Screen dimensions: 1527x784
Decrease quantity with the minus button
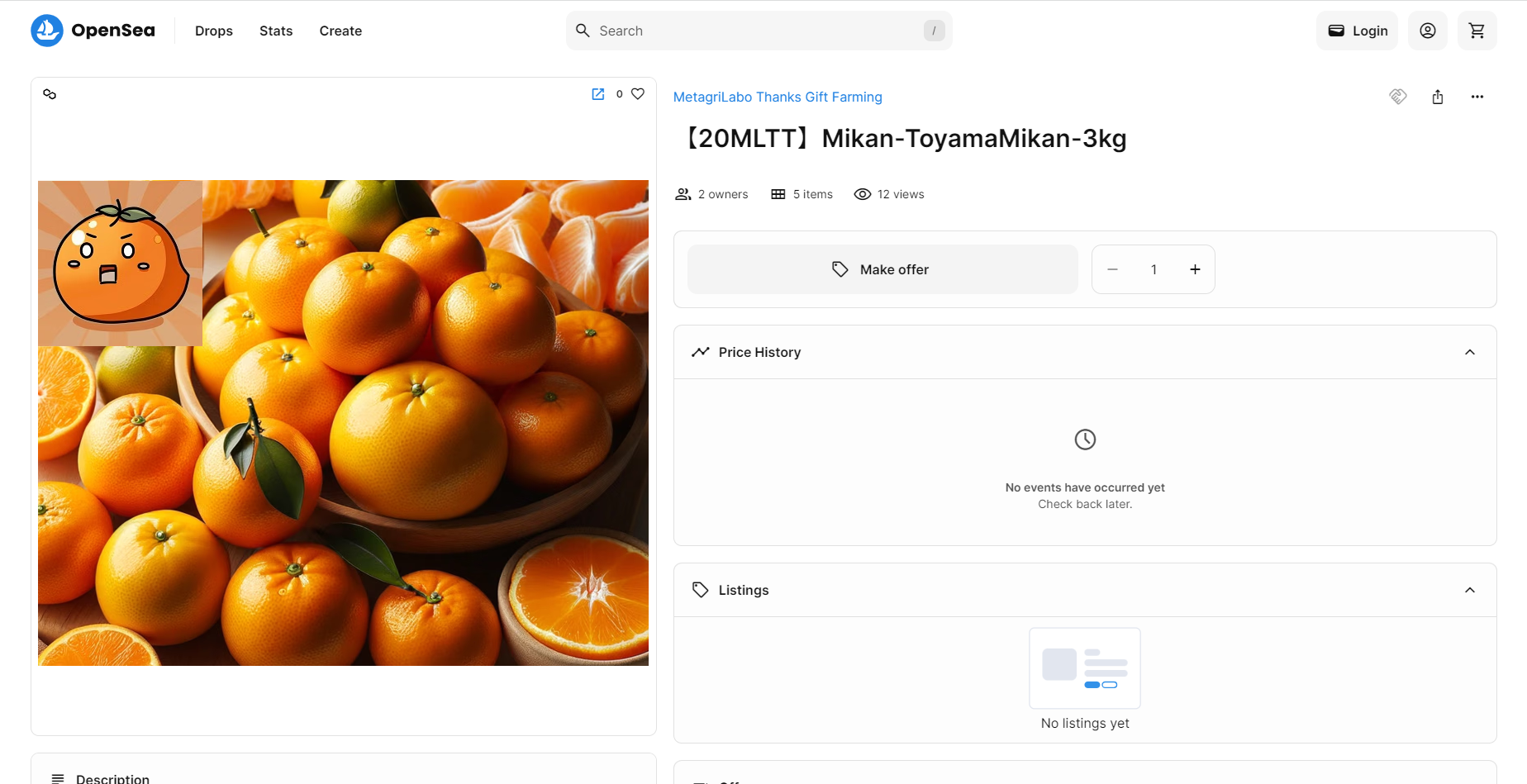click(x=1112, y=269)
